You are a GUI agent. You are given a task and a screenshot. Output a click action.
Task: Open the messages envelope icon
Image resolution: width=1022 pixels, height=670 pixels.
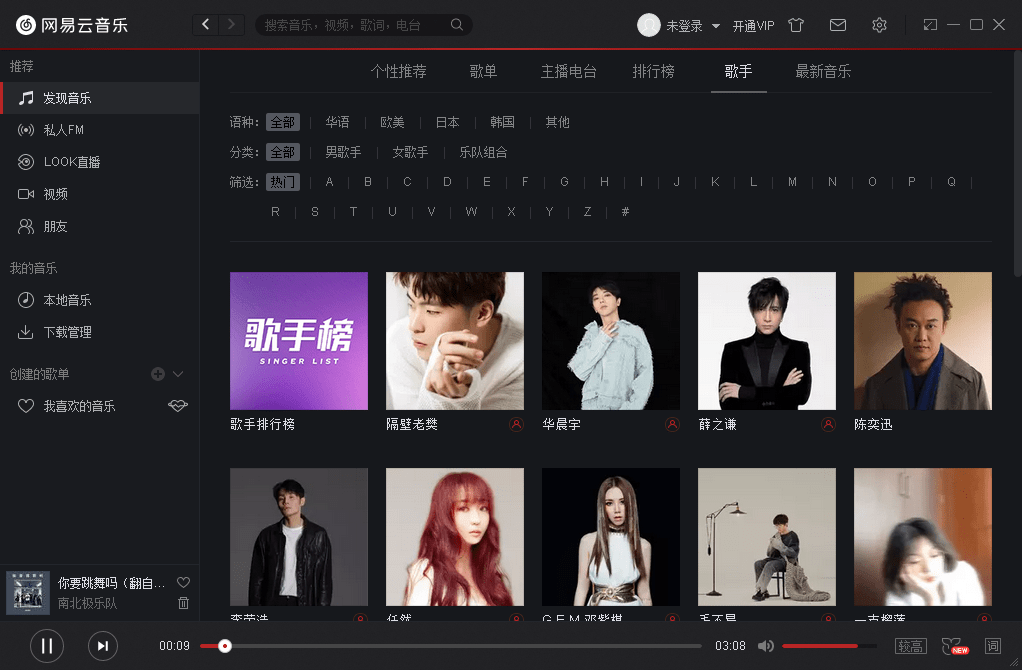point(838,25)
